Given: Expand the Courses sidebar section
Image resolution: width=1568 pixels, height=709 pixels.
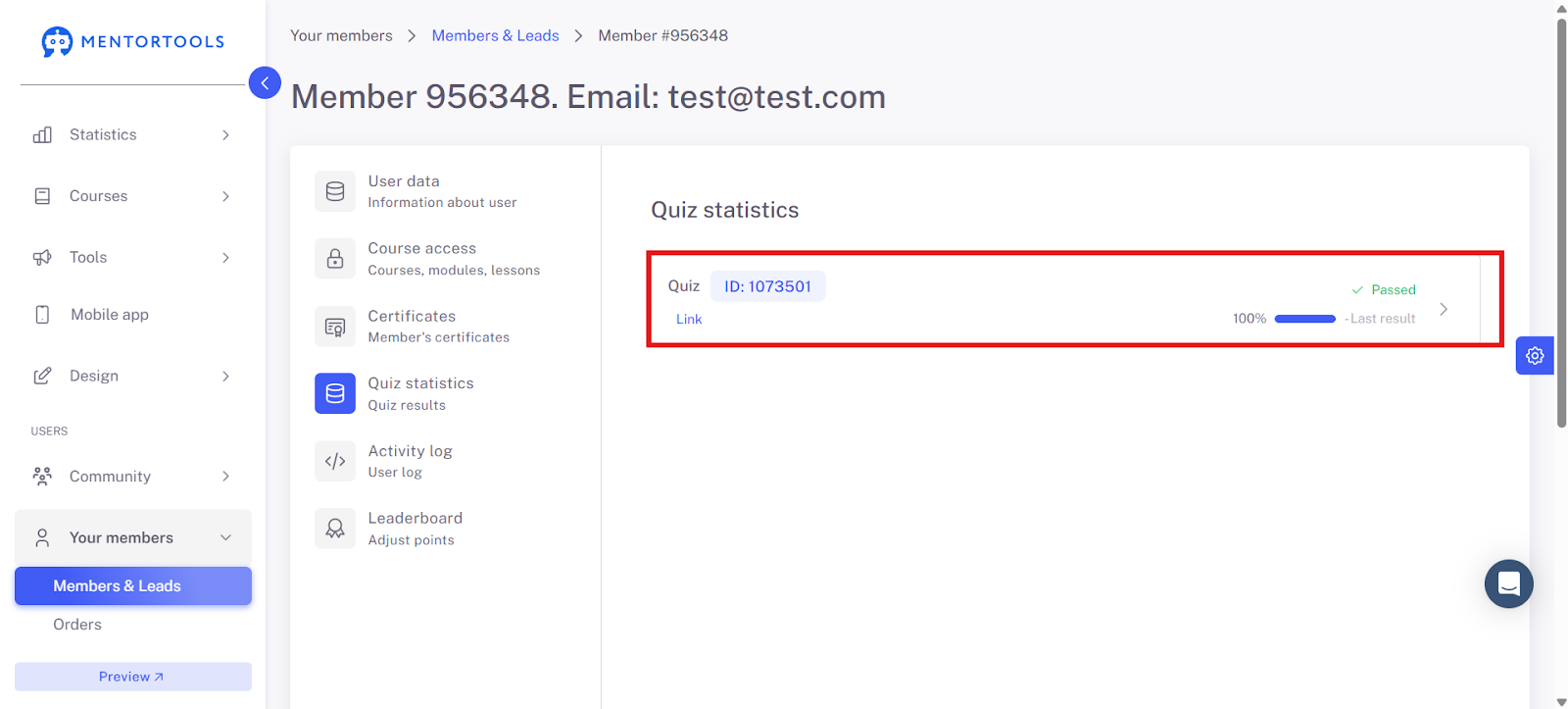Looking at the screenshot, I should tap(133, 196).
